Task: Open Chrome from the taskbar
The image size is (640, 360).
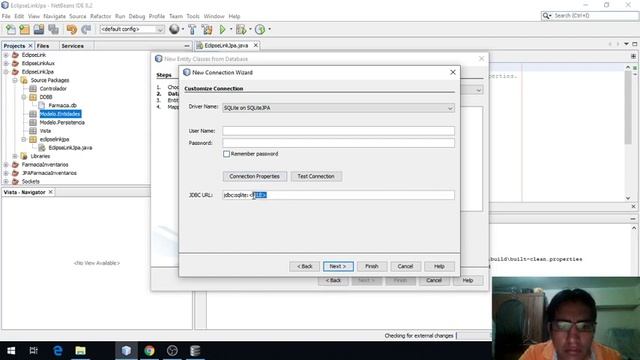Action: pos(149,351)
